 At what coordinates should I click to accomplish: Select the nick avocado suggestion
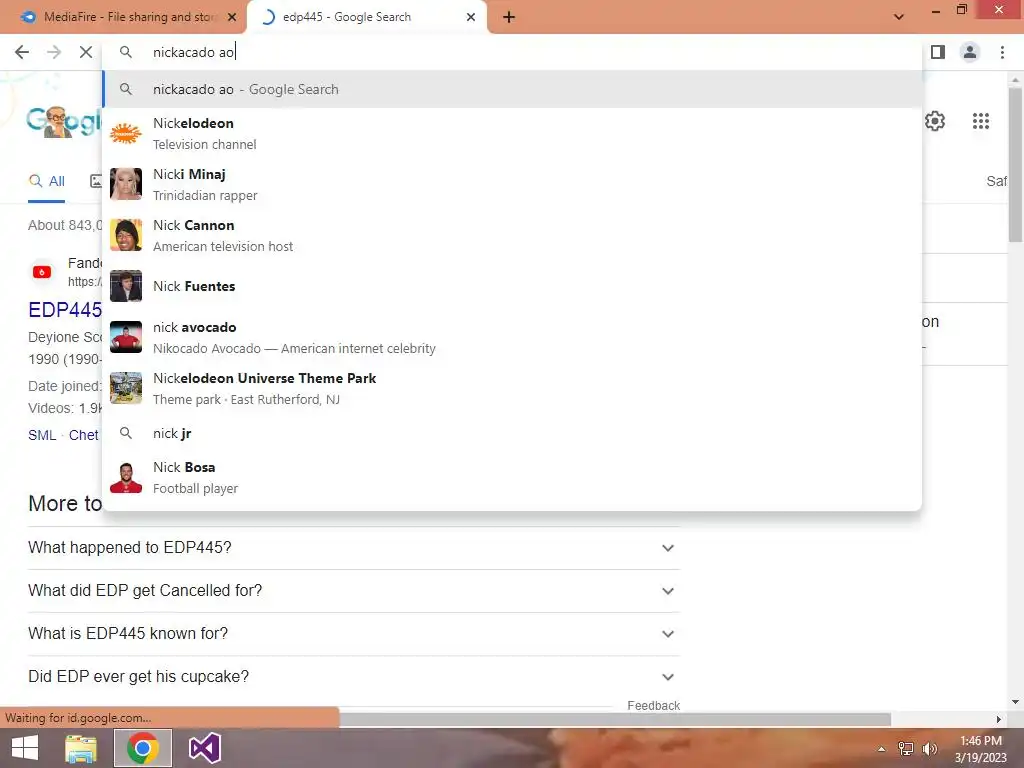pos(512,337)
